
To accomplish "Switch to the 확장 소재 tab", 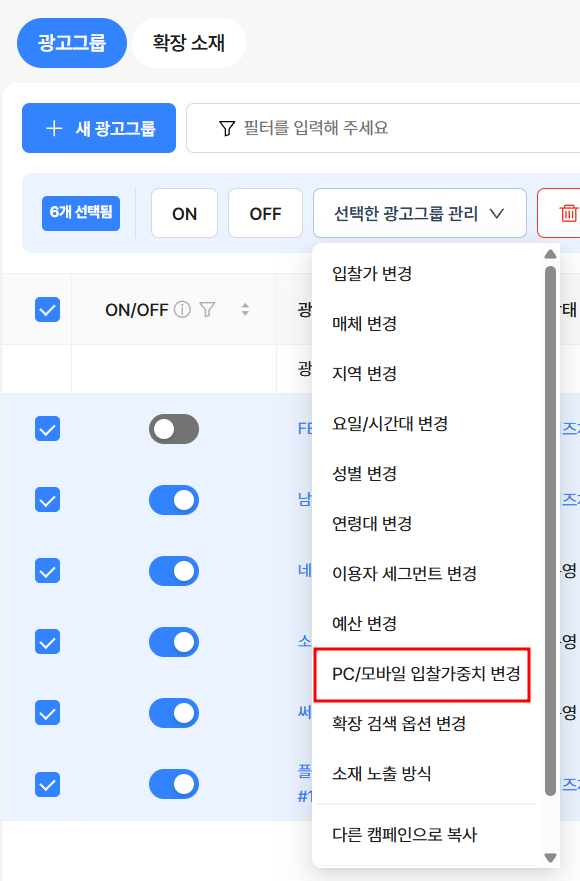I will pyautogui.click(x=189, y=43).
